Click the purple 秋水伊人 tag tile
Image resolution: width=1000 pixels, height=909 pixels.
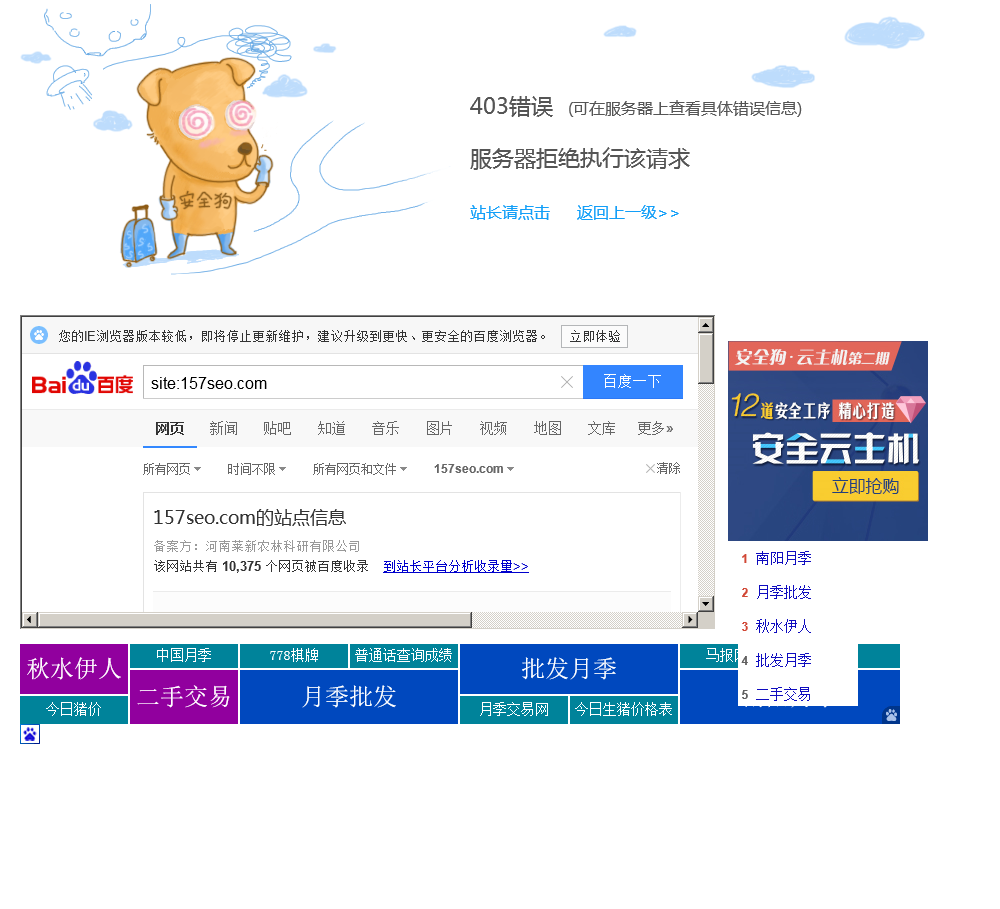tap(74, 669)
